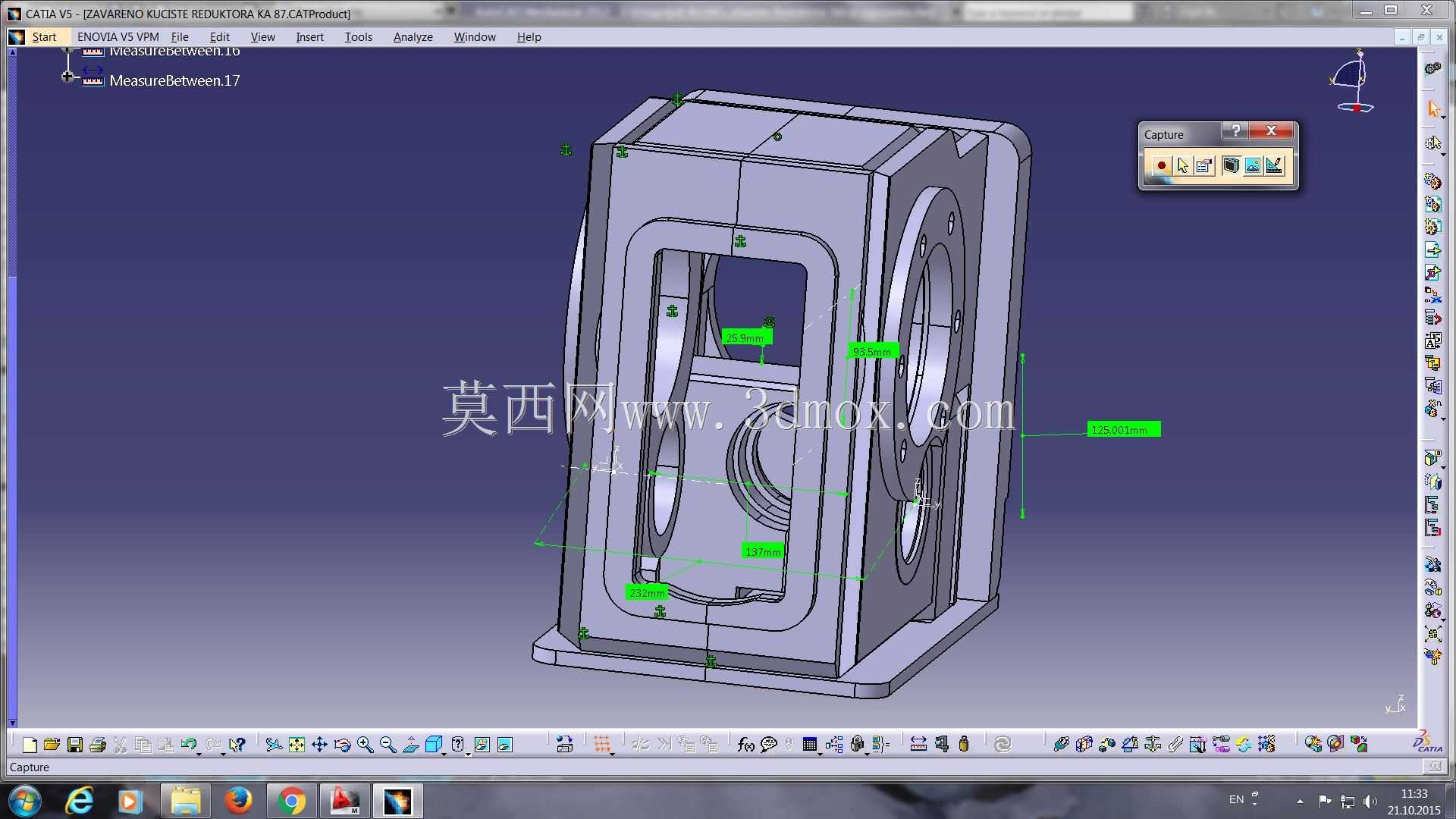Viewport: 1456px width, 819px height.
Task: Click Windows Start orb
Action: coord(25,801)
